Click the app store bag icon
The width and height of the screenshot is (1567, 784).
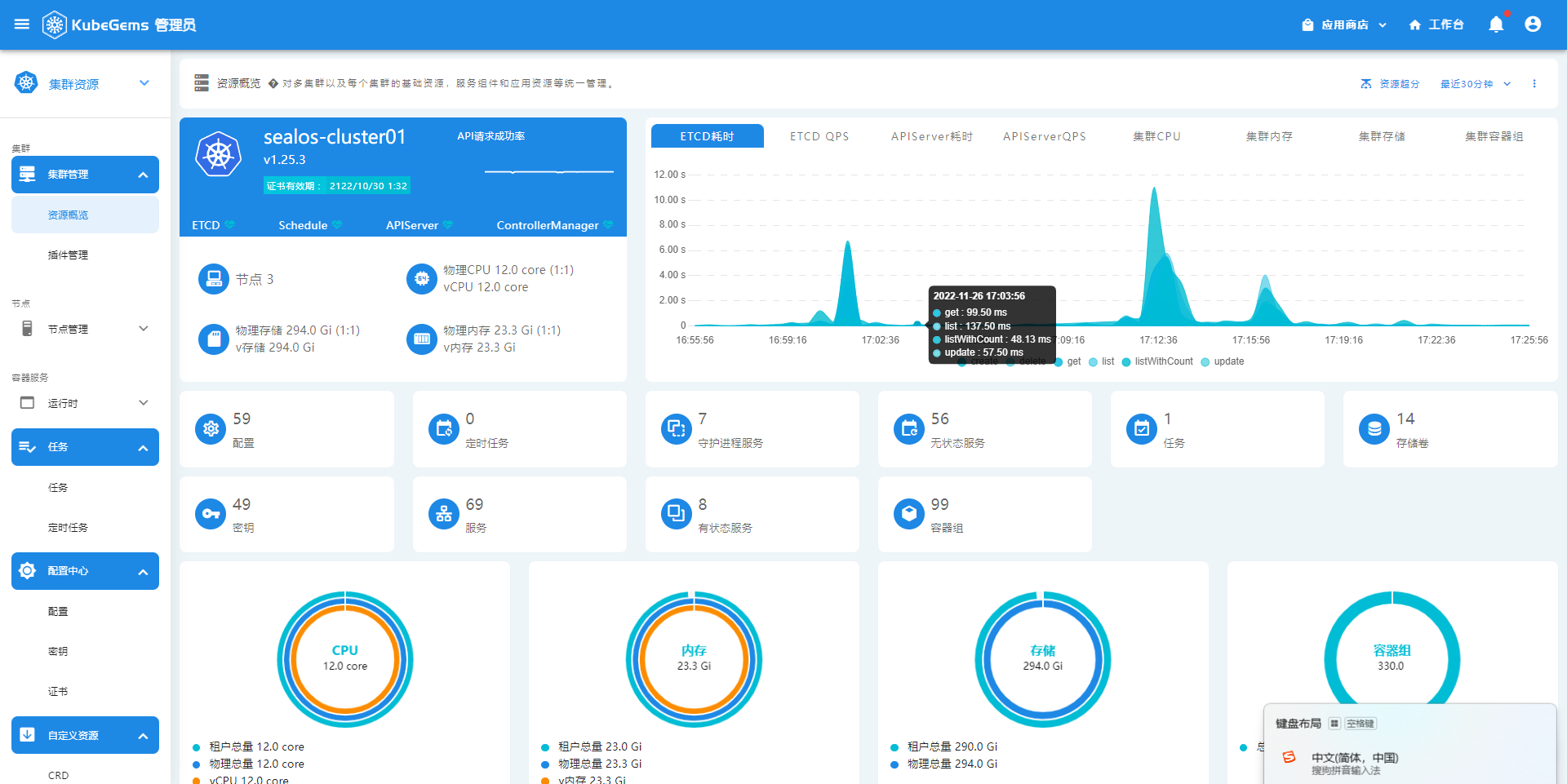tap(1307, 25)
